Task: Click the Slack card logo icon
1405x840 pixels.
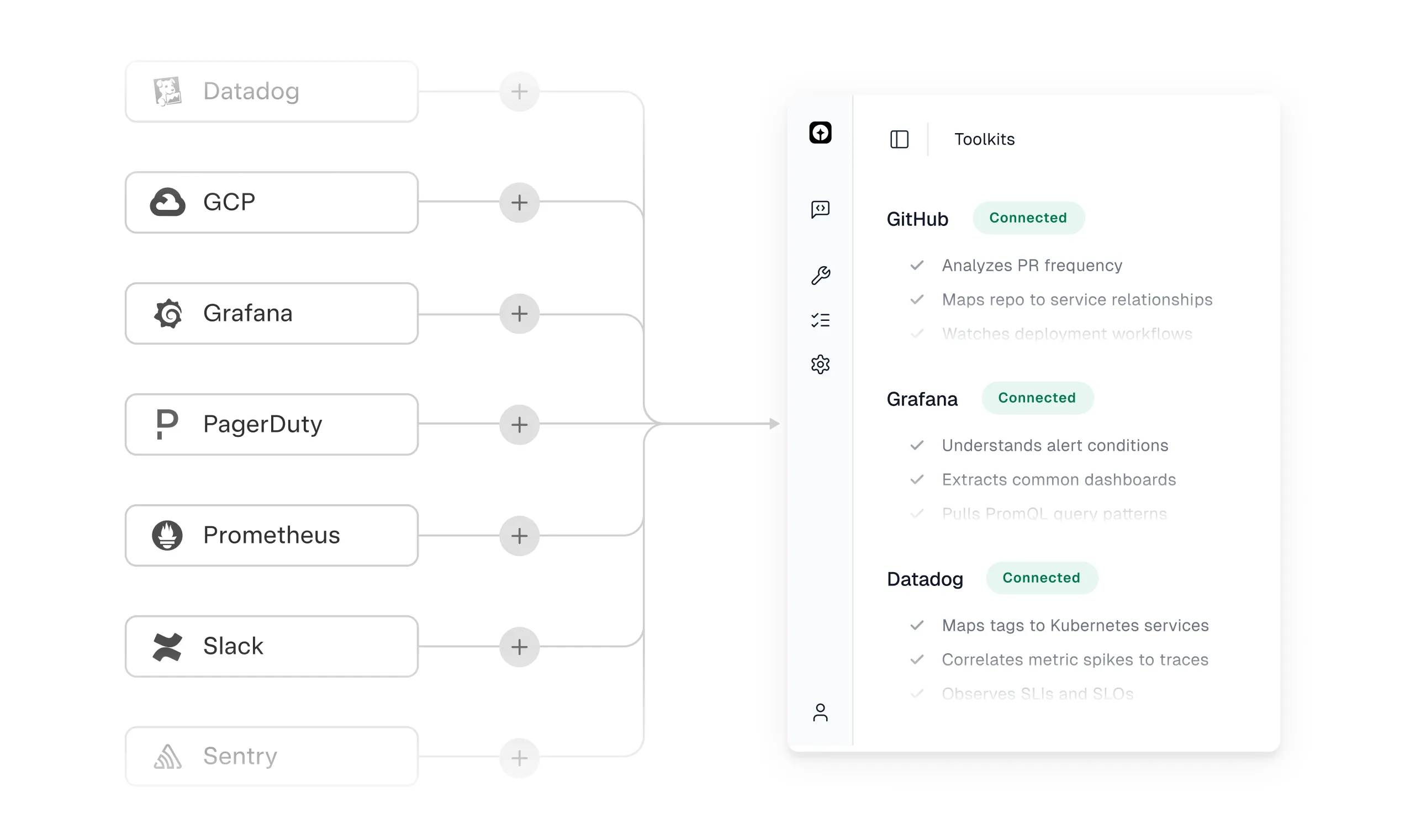Action: (167, 646)
